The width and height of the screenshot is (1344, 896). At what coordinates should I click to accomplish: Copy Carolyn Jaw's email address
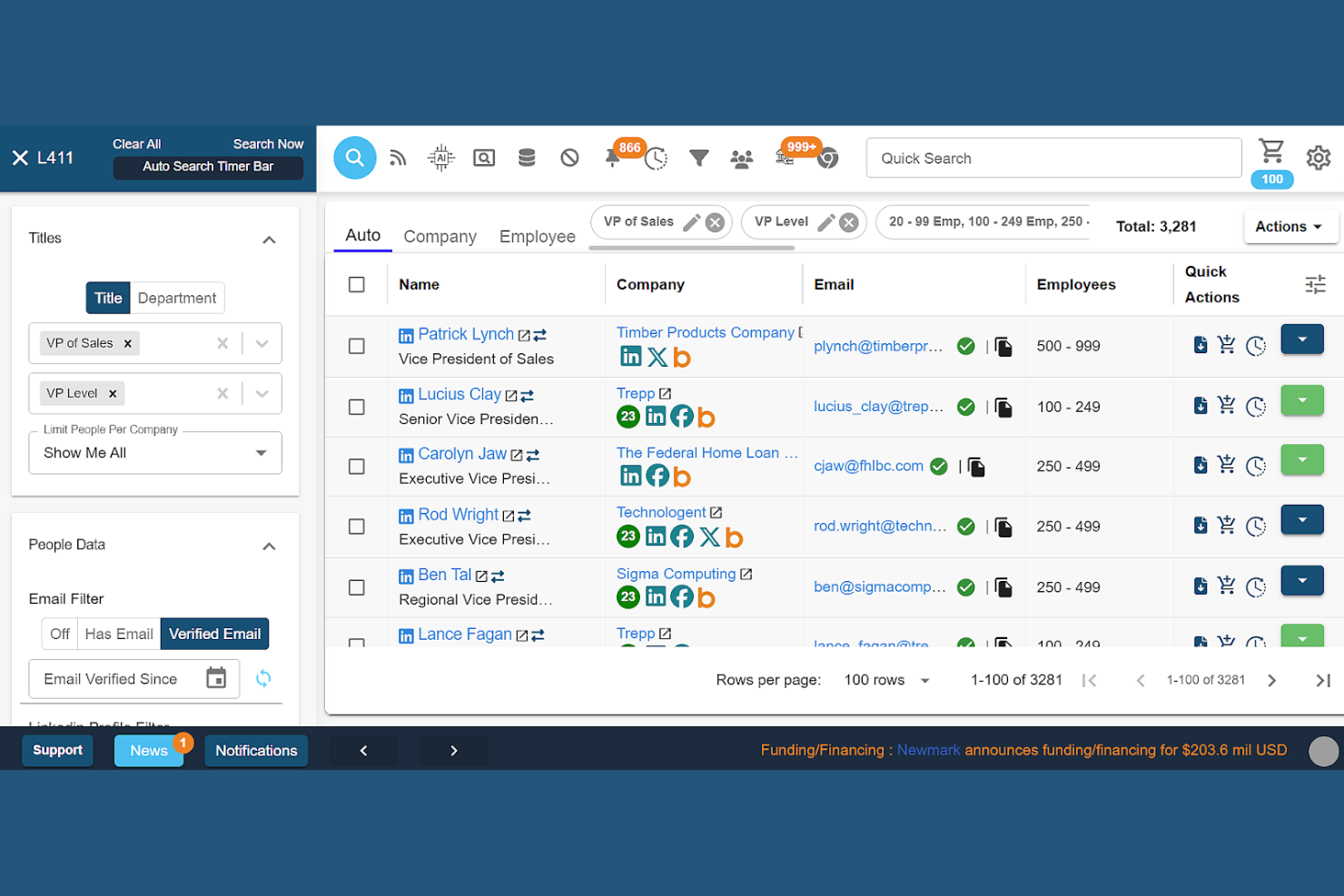tap(974, 466)
